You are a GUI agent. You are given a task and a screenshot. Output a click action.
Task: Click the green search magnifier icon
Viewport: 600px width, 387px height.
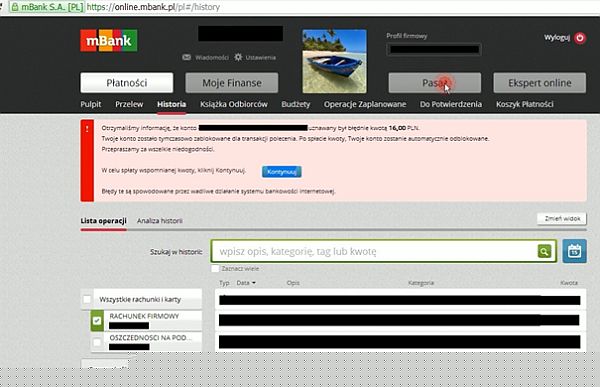[545, 251]
